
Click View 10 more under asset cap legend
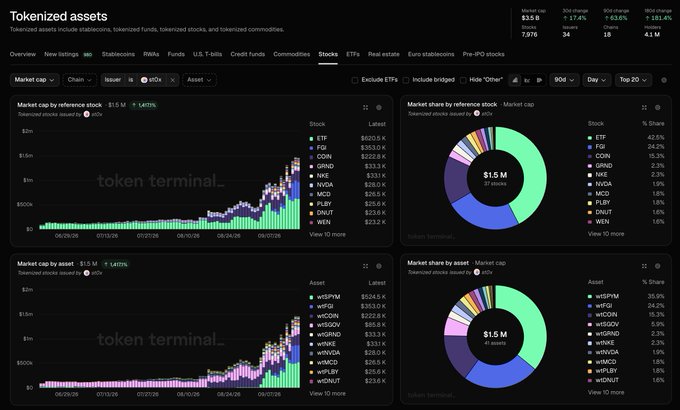coord(327,394)
